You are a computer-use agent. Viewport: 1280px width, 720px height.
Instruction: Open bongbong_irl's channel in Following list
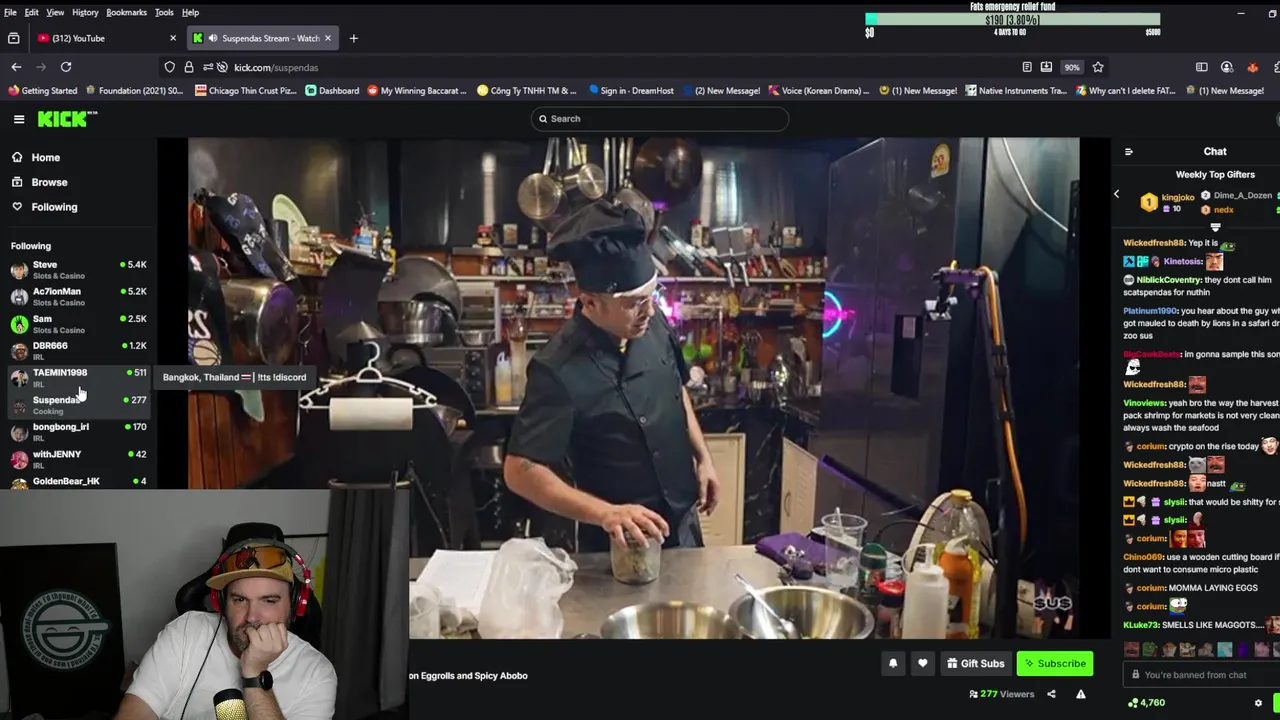78,431
